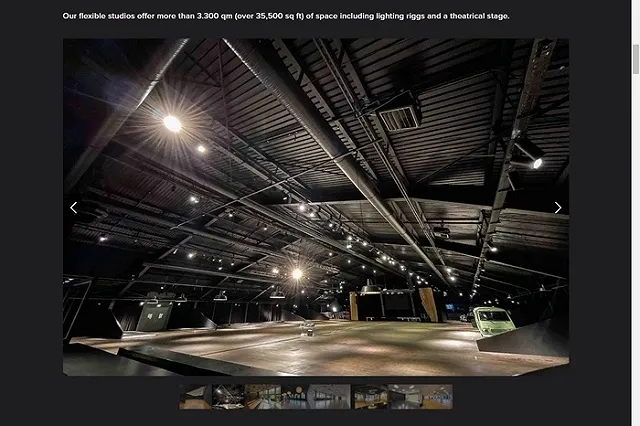Click the white van in the photo
The image size is (640, 426).
click(x=493, y=321)
